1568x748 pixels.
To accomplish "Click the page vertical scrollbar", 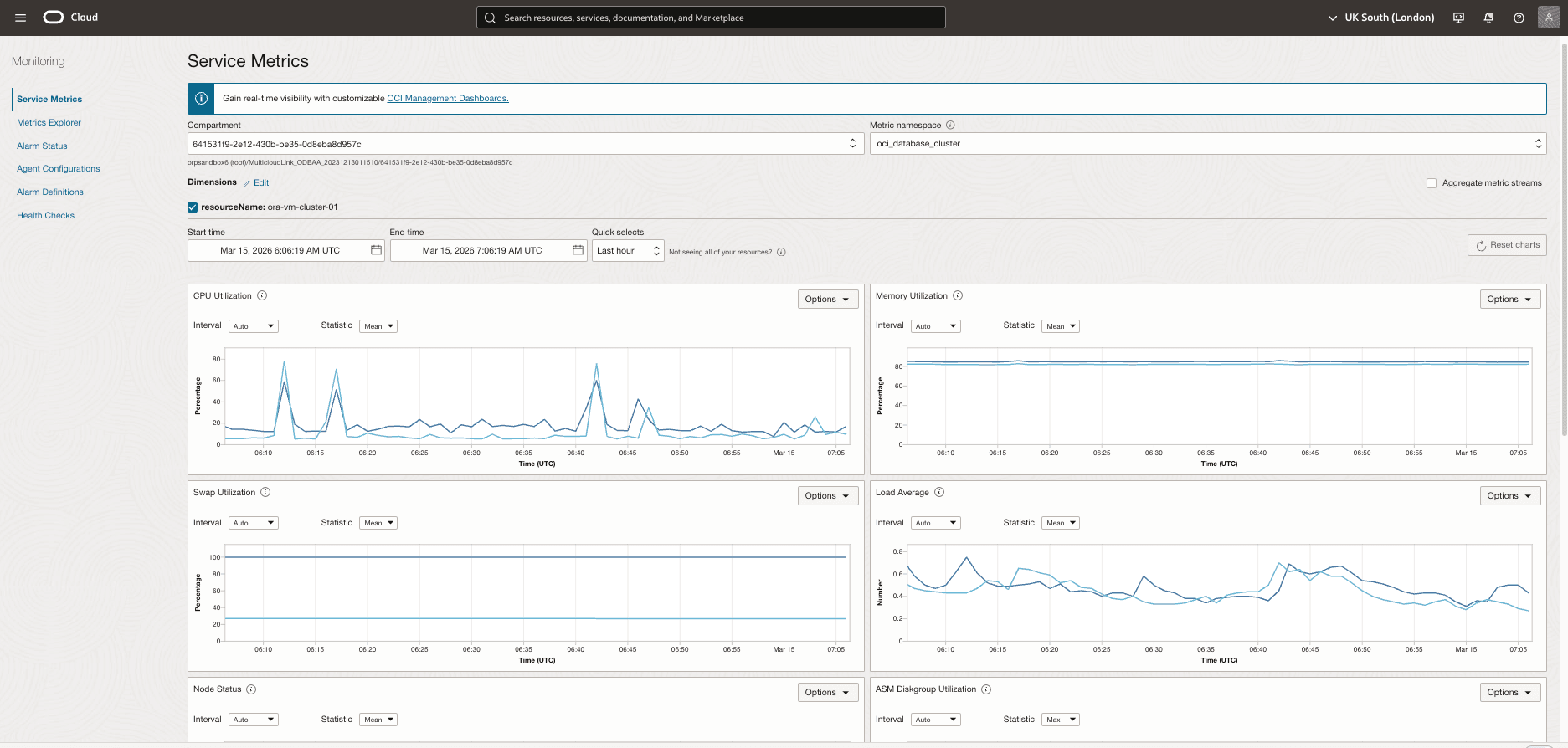I will tap(1564, 238).
